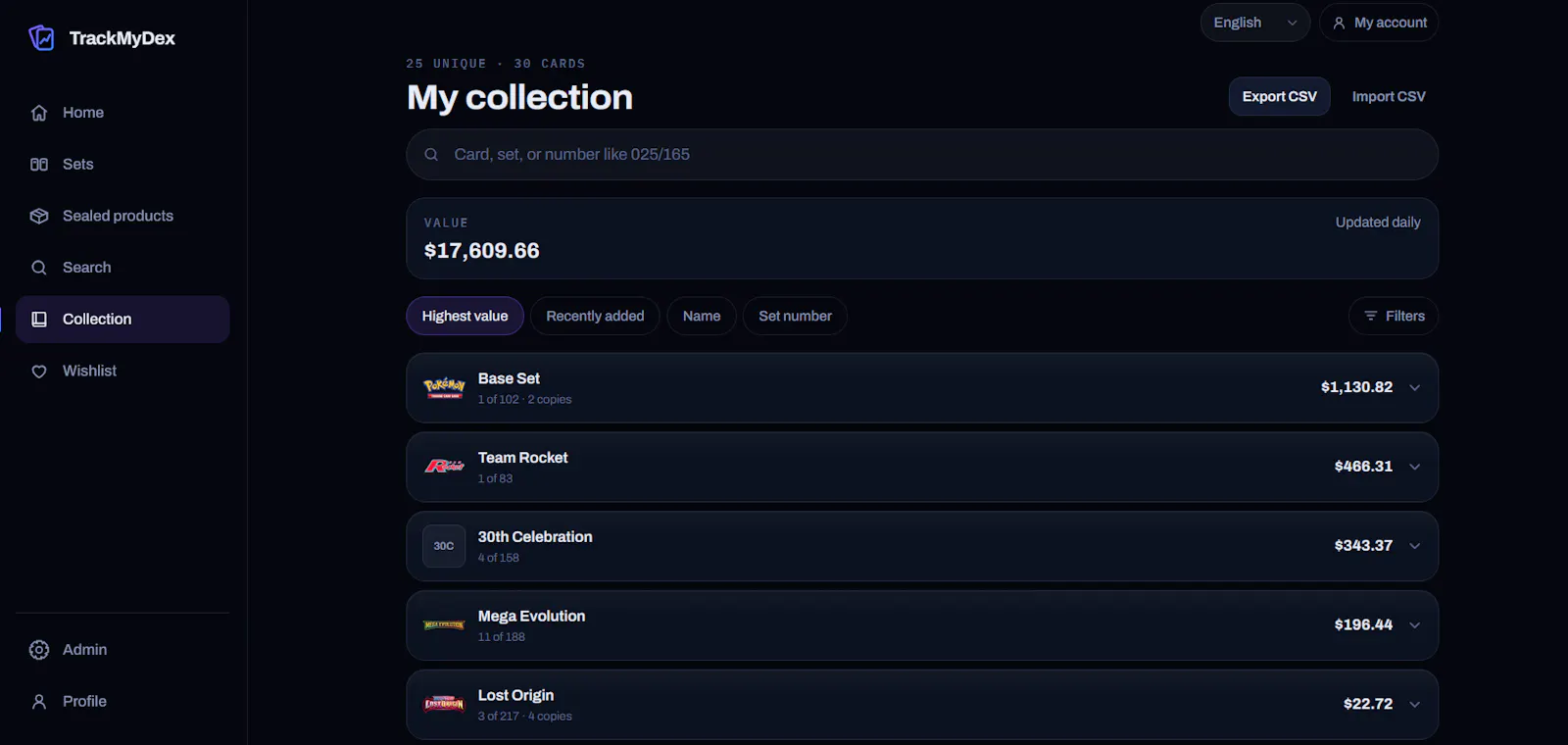Click the magnifier icon in search field
Image resolution: width=1568 pixels, height=745 pixels.
pos(431,155)
